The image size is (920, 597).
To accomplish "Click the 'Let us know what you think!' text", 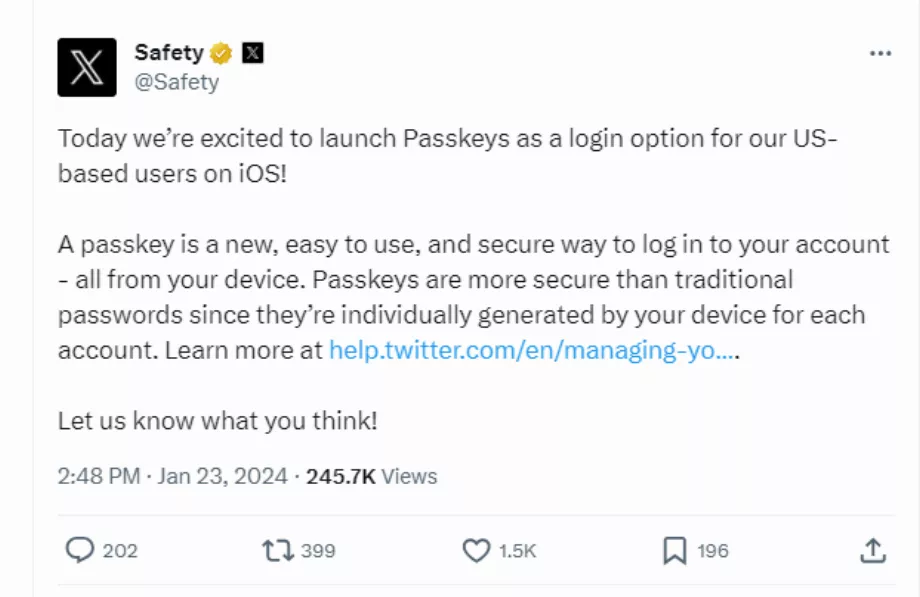I will [x=218, y=421].
